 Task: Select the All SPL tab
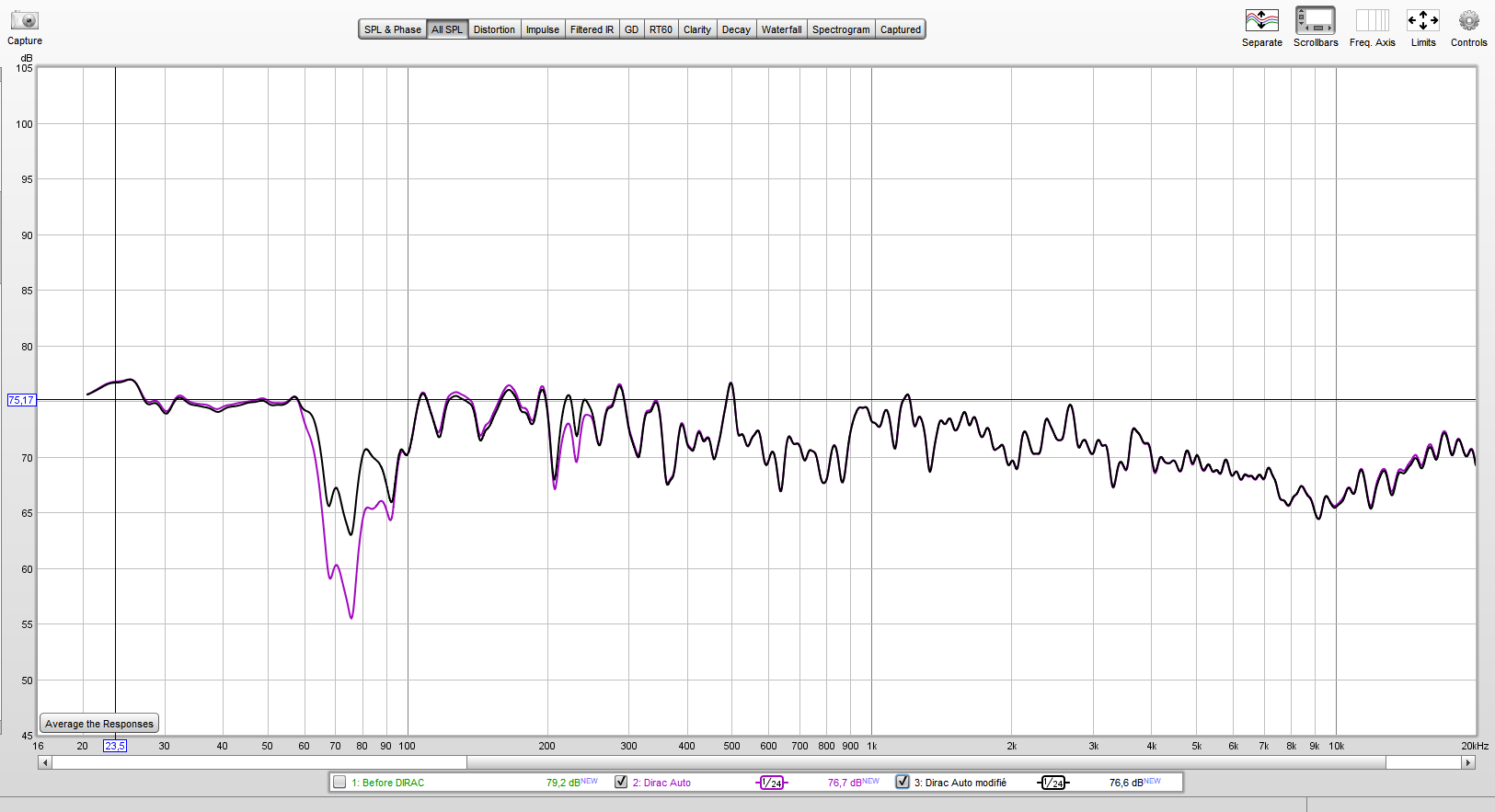tap(447, 29)
